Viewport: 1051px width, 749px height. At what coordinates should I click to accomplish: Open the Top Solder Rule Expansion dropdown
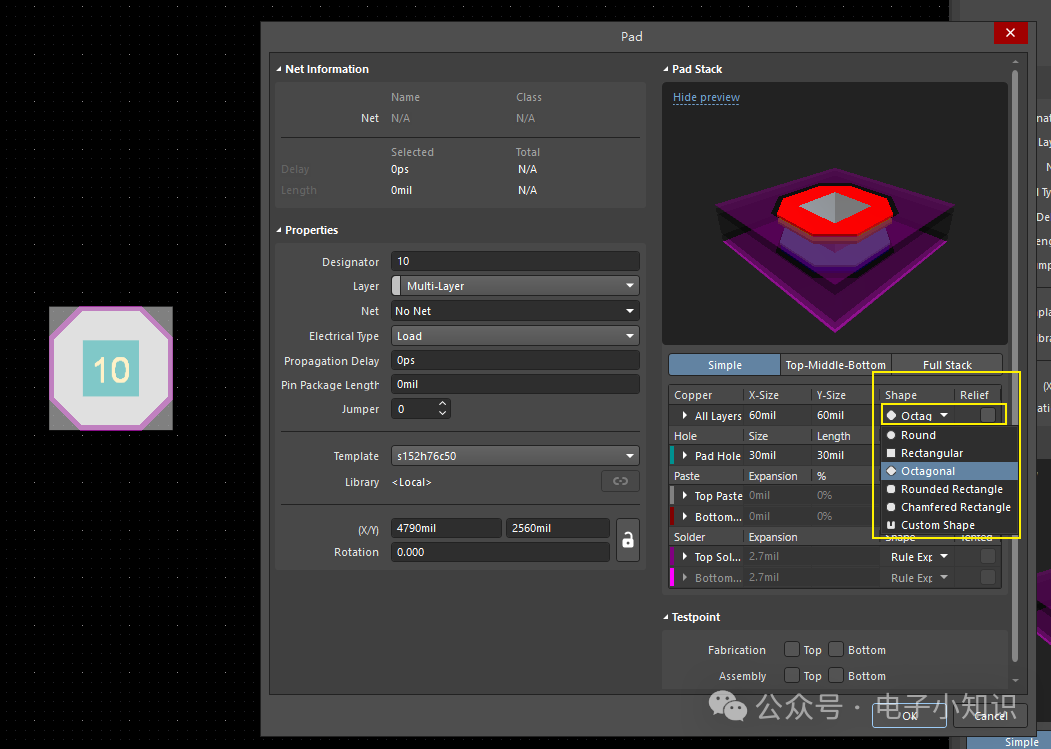pyautogui.click(x=918, y=557)
